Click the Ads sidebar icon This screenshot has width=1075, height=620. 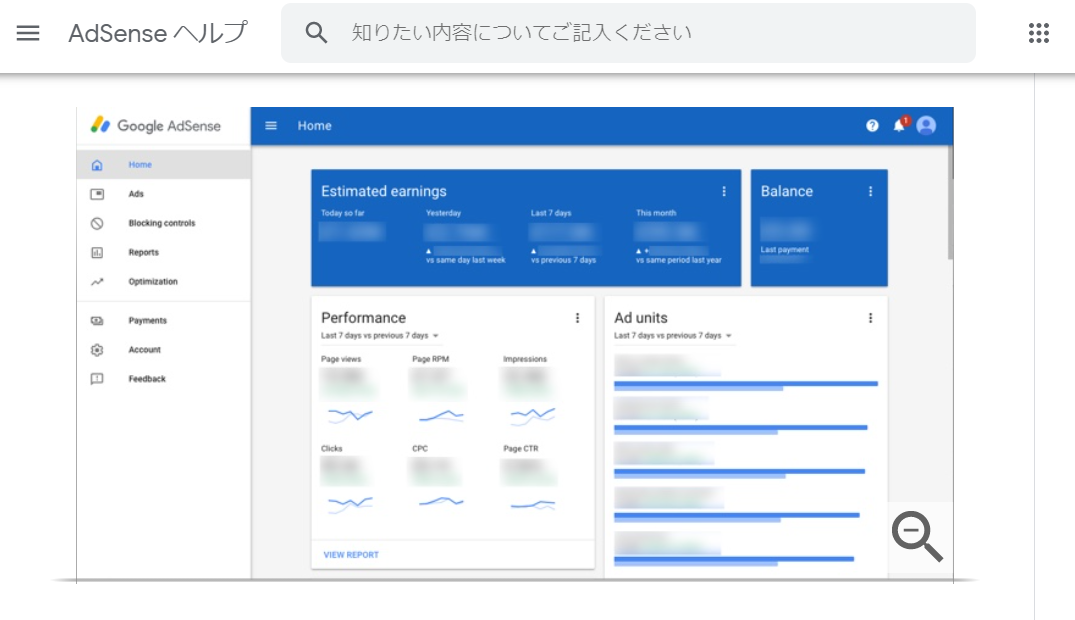pos(97,194)
